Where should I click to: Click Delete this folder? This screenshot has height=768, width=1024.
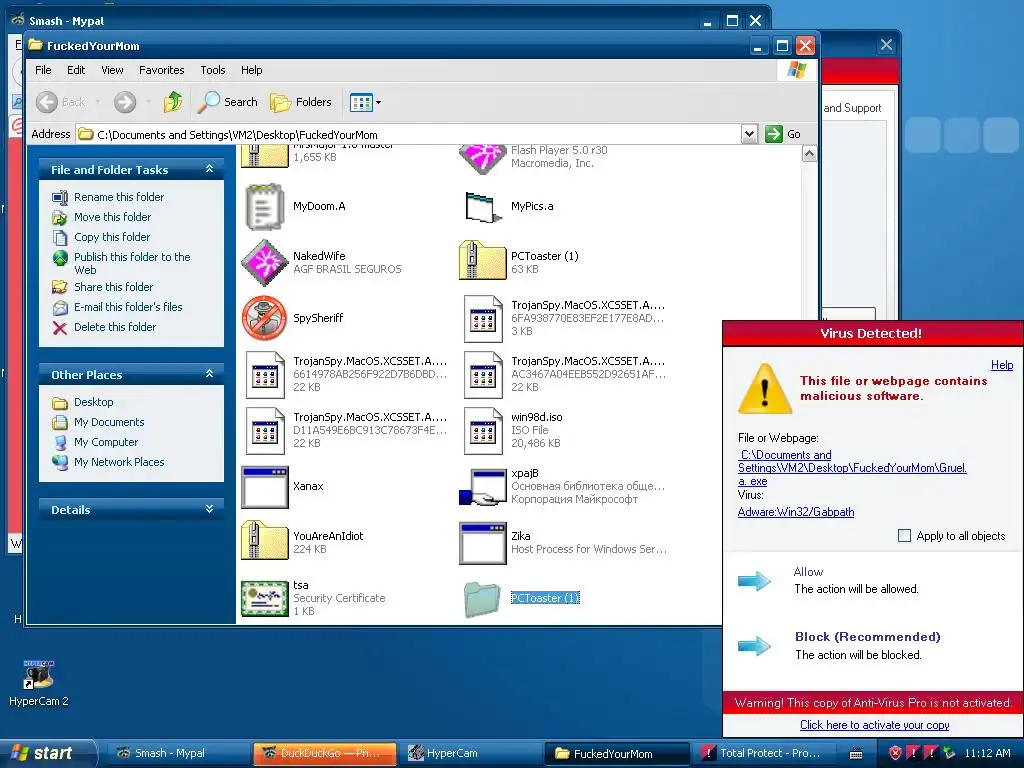coord(114,327)
